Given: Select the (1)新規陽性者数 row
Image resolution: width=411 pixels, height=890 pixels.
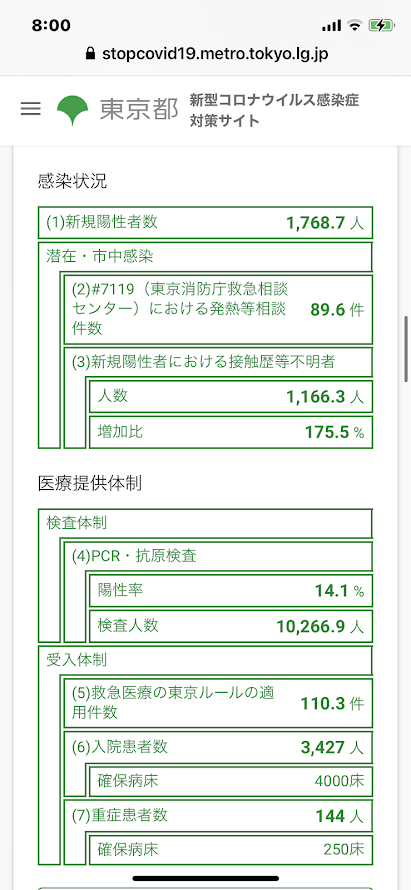Looking at the screenshot, I should [206, 222].
